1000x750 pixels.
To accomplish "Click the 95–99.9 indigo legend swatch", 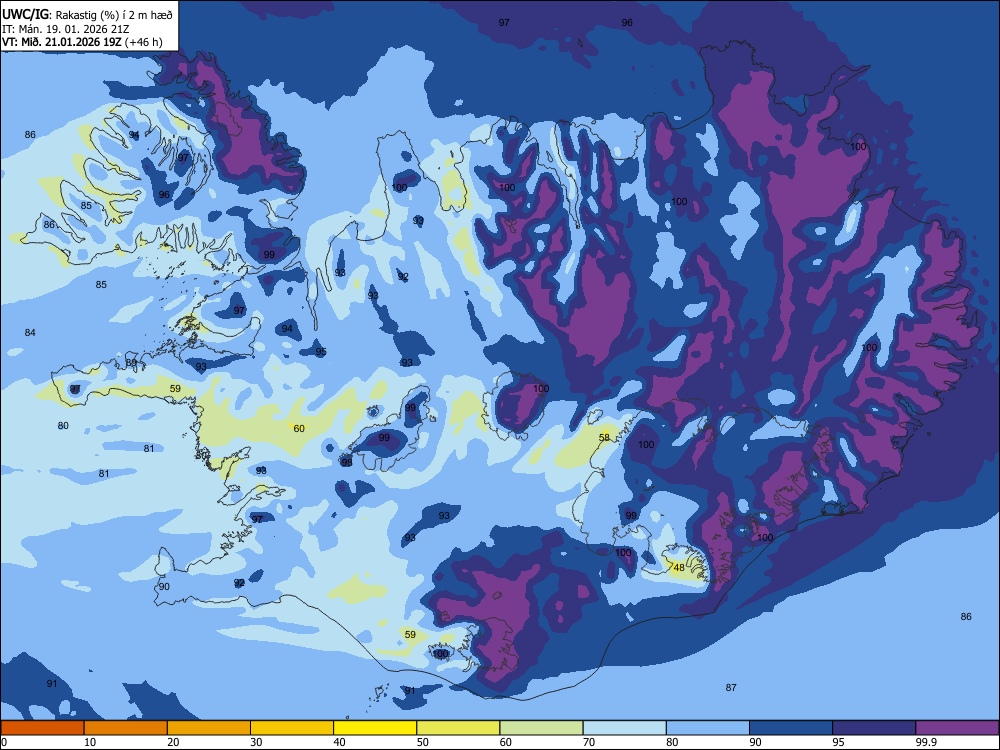I will click(x=874, y=728).
